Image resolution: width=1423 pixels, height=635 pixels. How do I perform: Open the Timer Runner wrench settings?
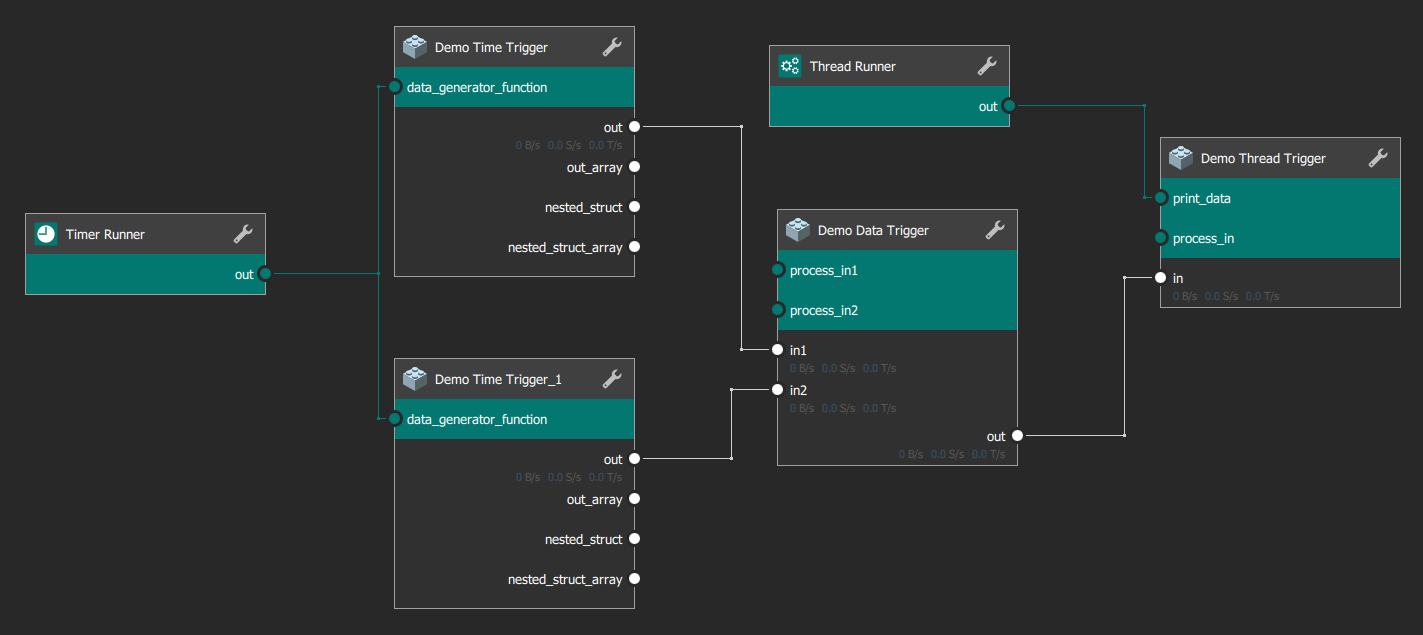[x=243, y=234]
